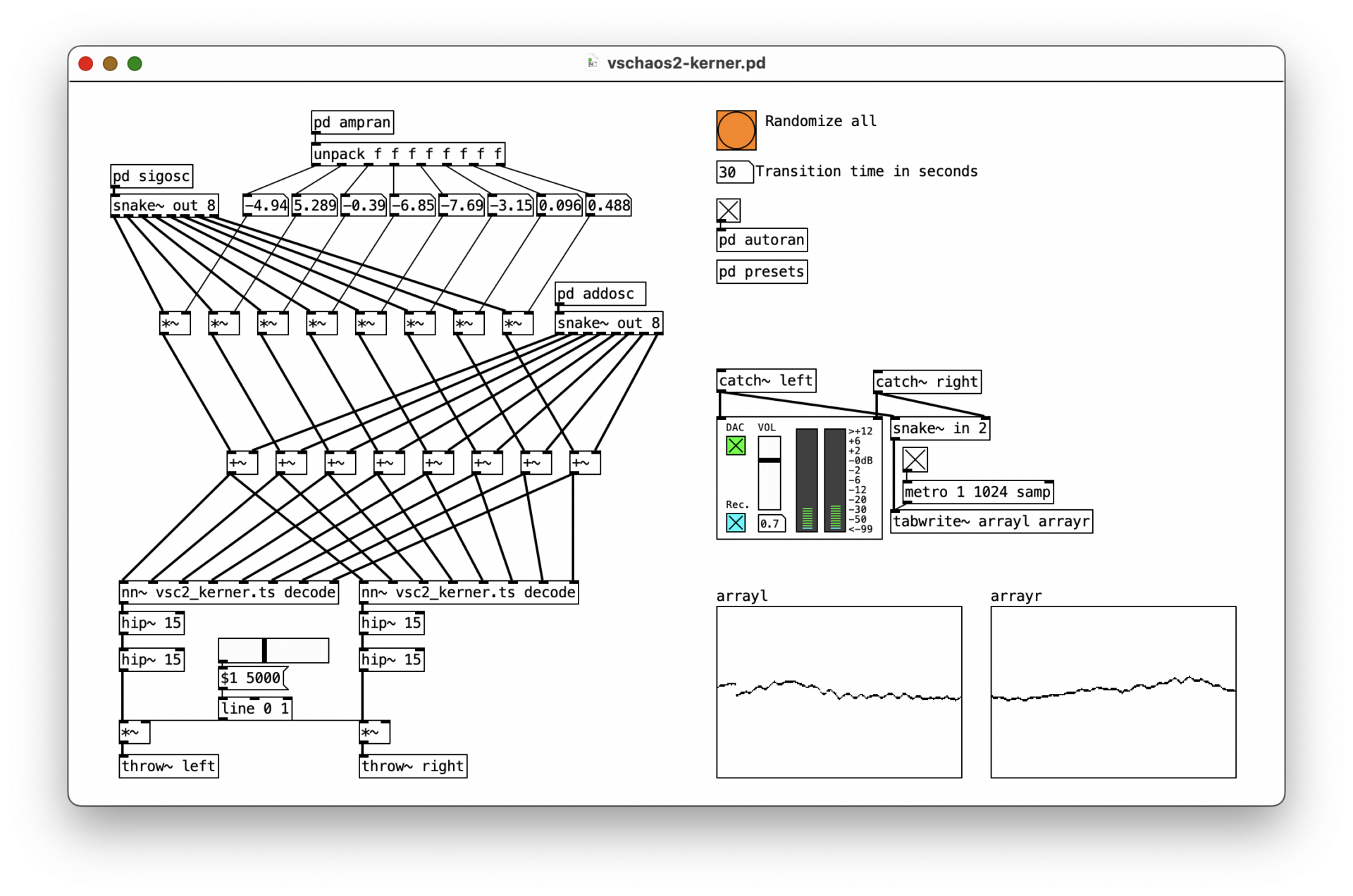Zoom the window with green button
The height and width of the screenshot is (896, 1353).
(135, 63)
